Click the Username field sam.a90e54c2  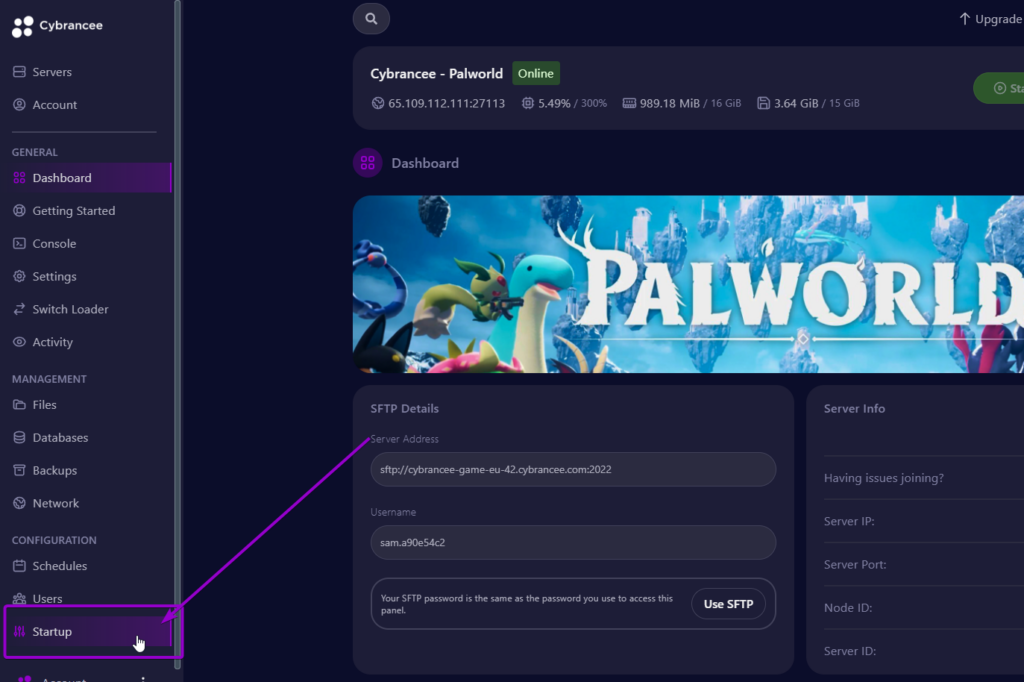click(573, 542)
